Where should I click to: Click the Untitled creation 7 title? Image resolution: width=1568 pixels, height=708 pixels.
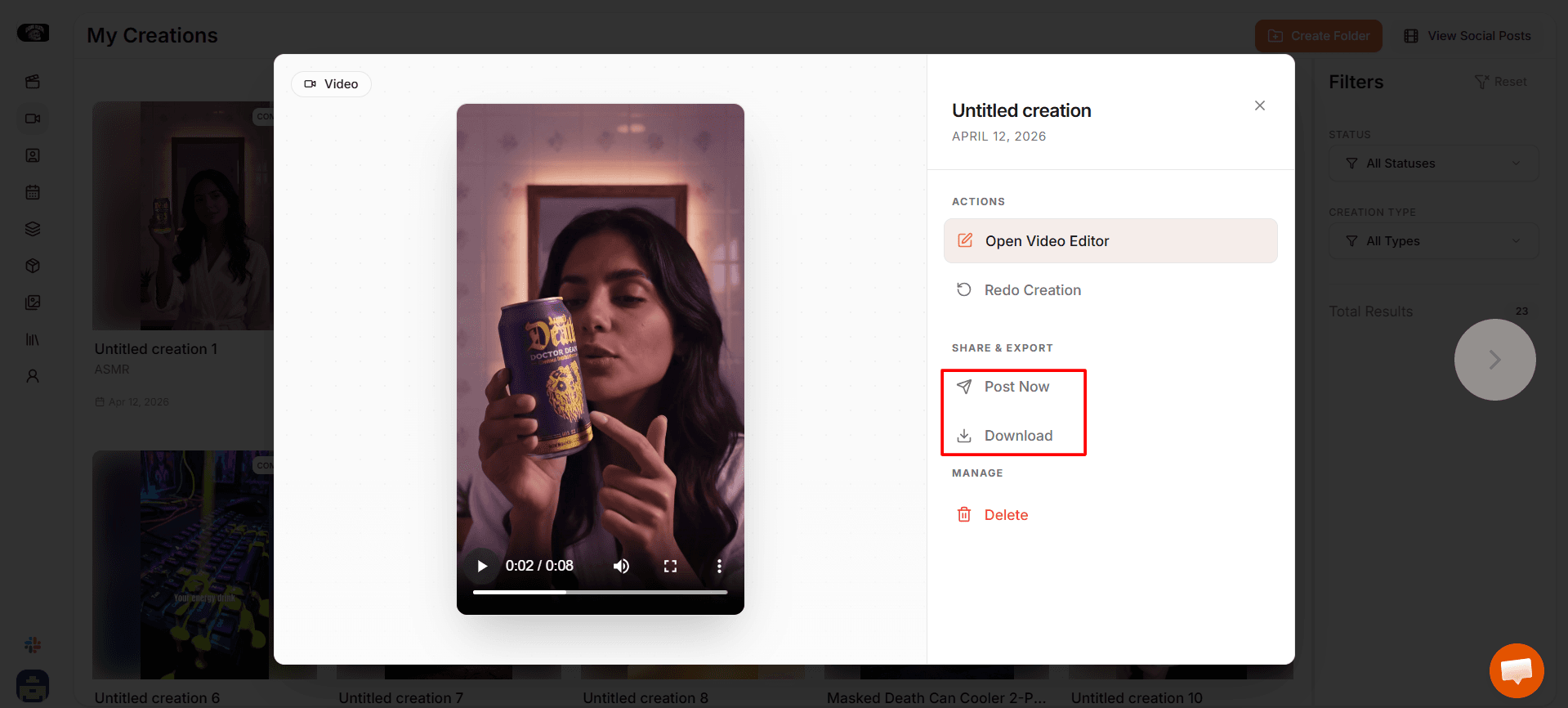point(401,698)
